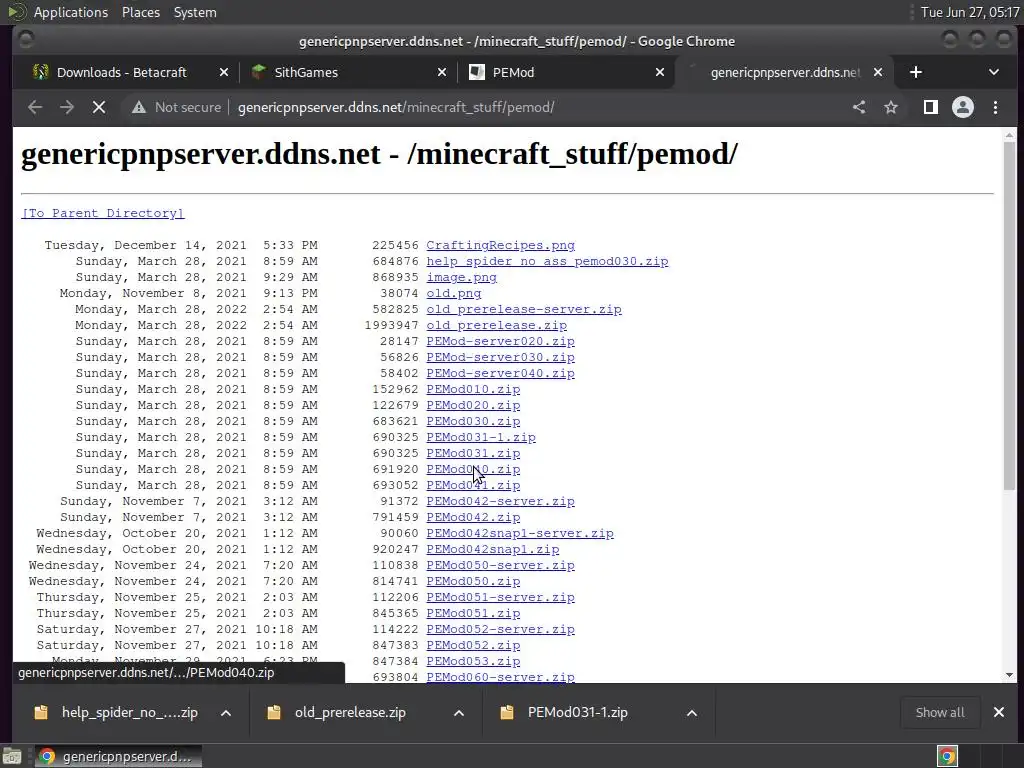Expand options for old_prerelease.zip download
The width and height of the screenshot is (1024, 768).
pos(459,712)
